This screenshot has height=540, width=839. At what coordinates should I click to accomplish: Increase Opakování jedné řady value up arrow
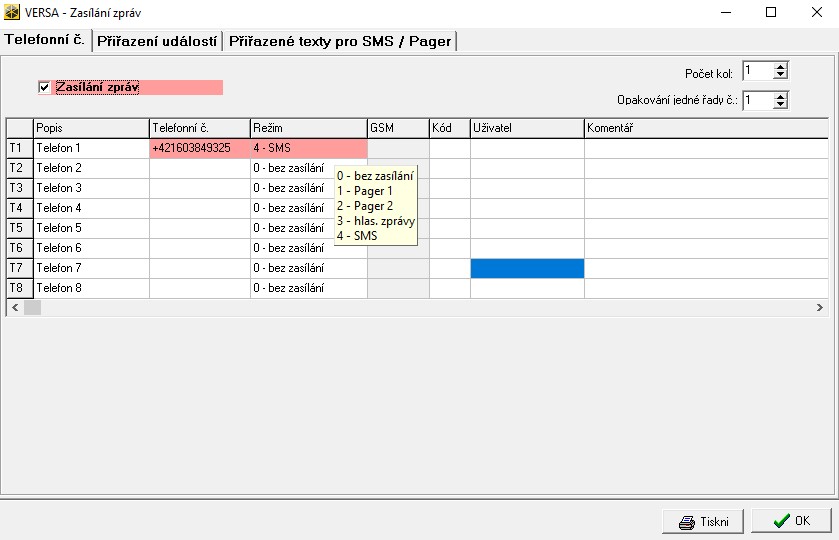pos(781,96)
